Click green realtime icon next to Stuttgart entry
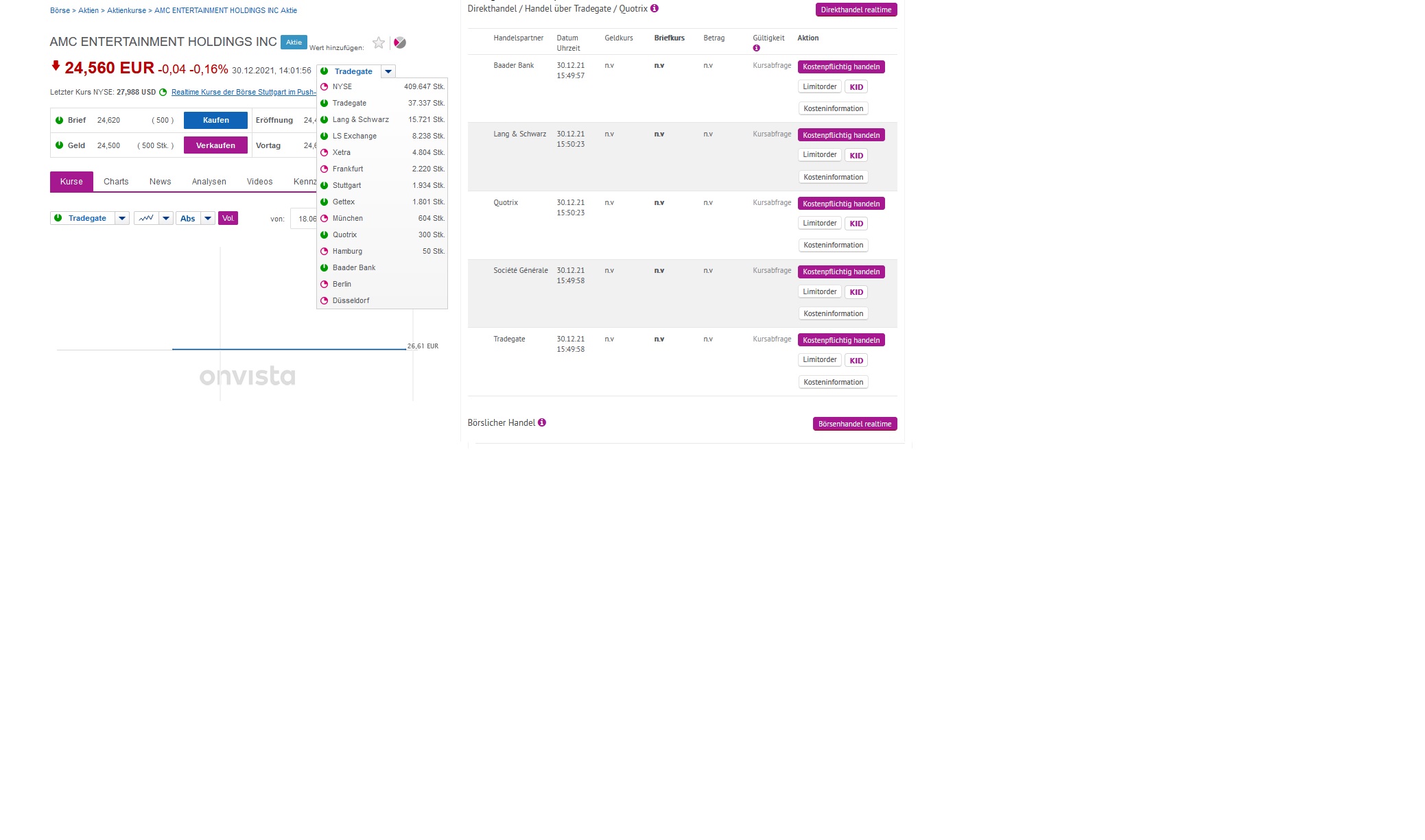Image resolution: width=1425 pixels, height=840 pixels. (x=324, y=185)
